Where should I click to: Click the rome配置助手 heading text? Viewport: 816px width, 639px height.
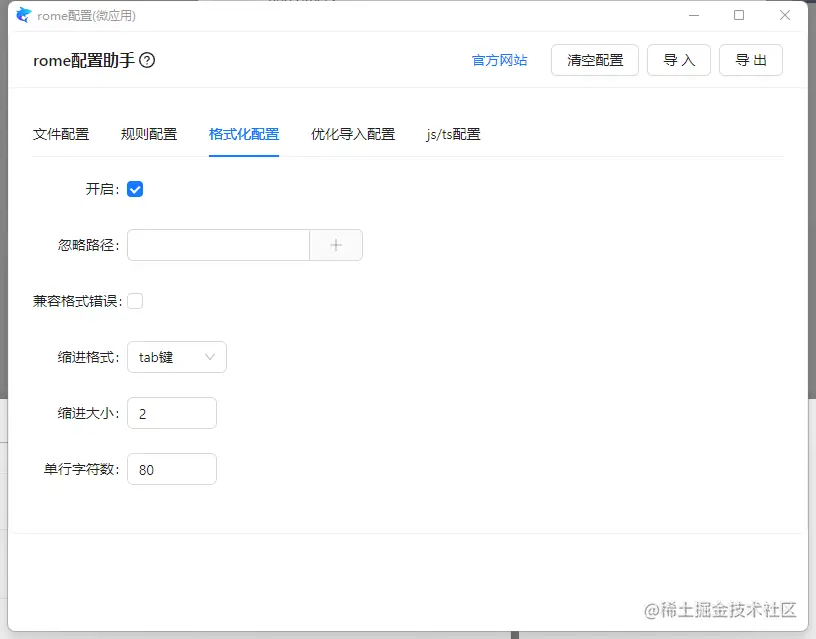point(84,60)
